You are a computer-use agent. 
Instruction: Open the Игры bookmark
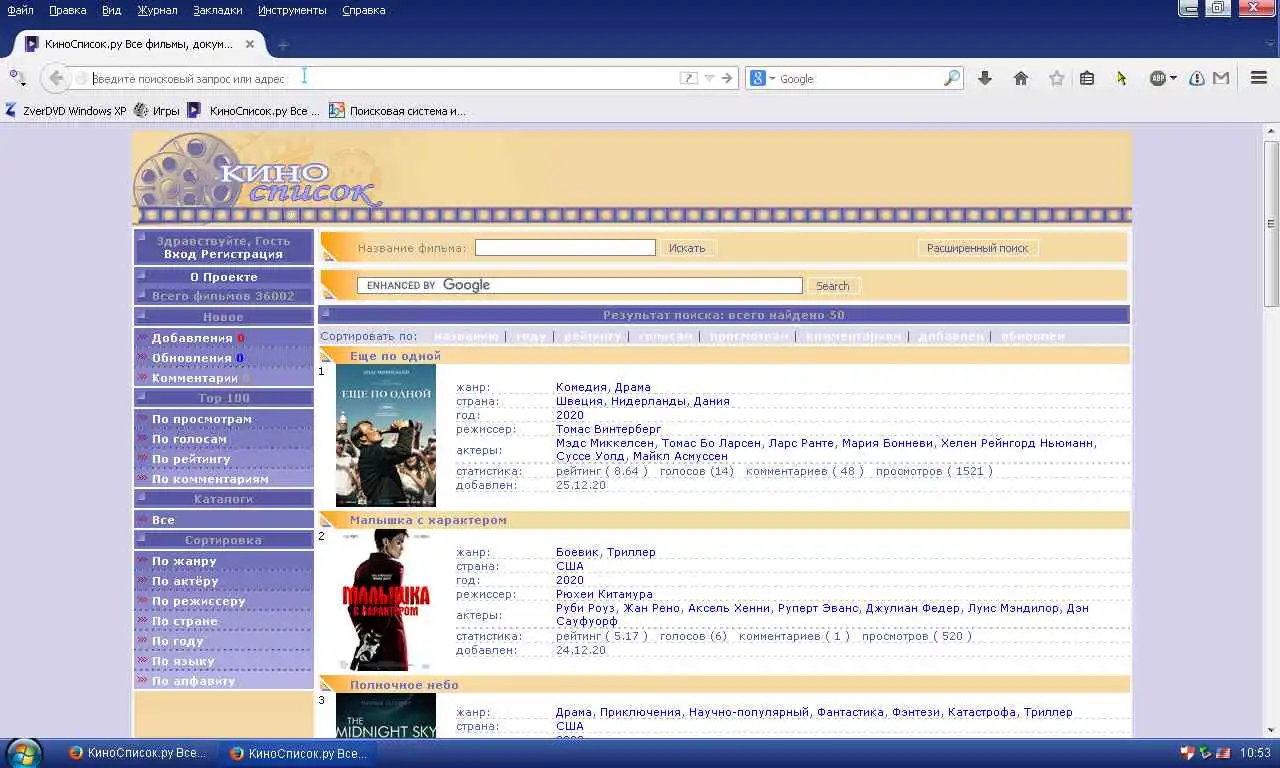tap(157, 111)
